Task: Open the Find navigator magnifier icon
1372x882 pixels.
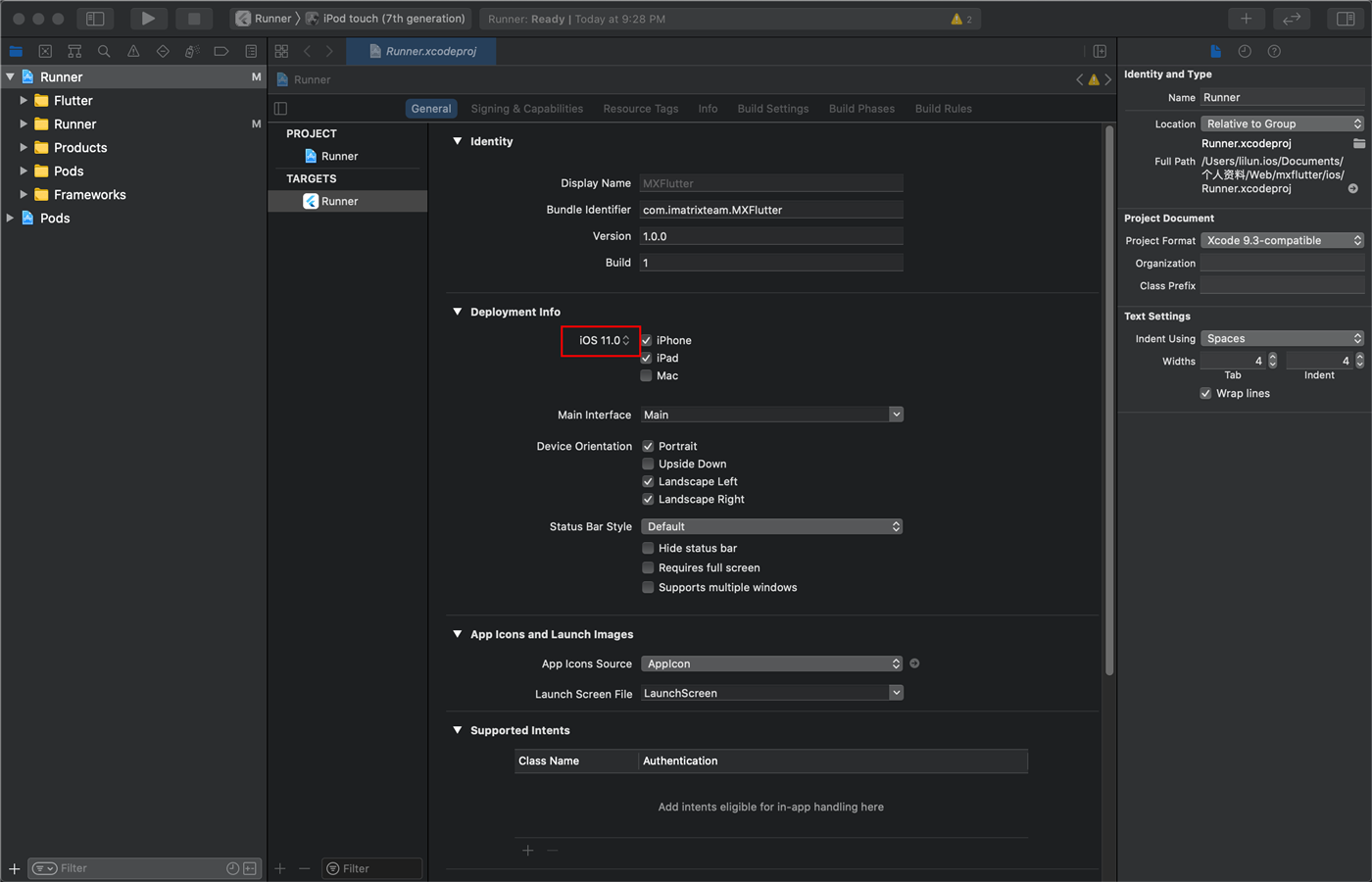Action: click(x=104, y=51)
